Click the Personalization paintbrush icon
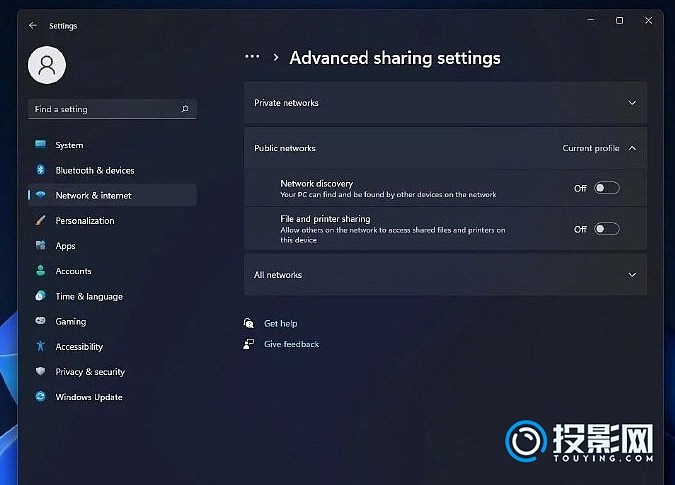The image size is (675, 485). pos(40,220)
